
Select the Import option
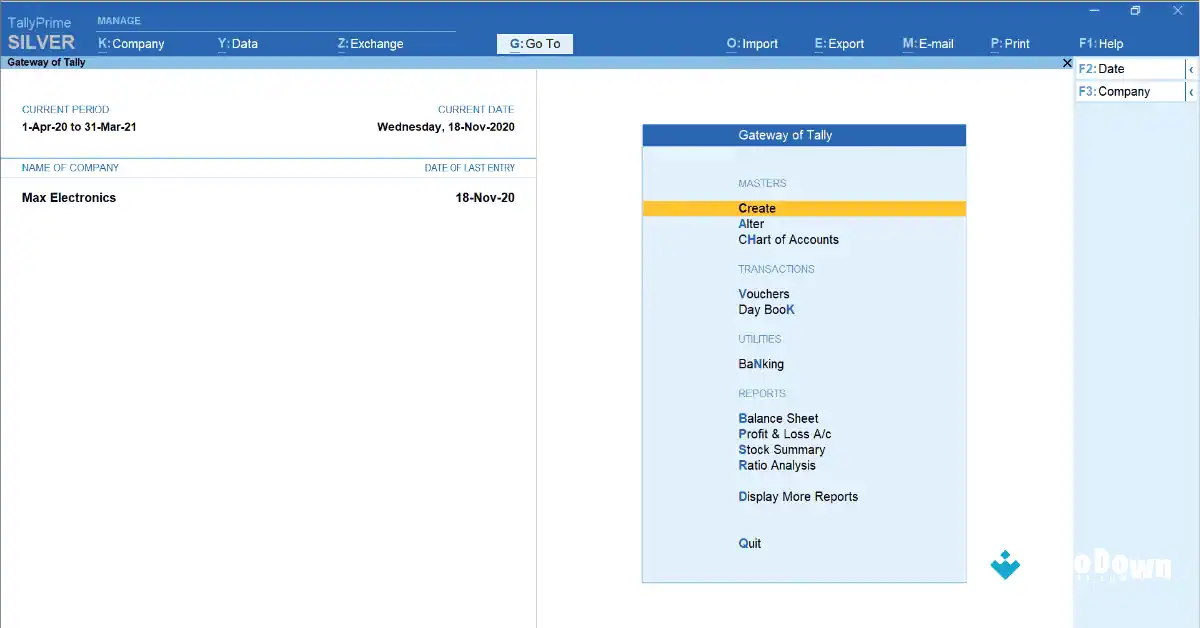pos(752,43)
